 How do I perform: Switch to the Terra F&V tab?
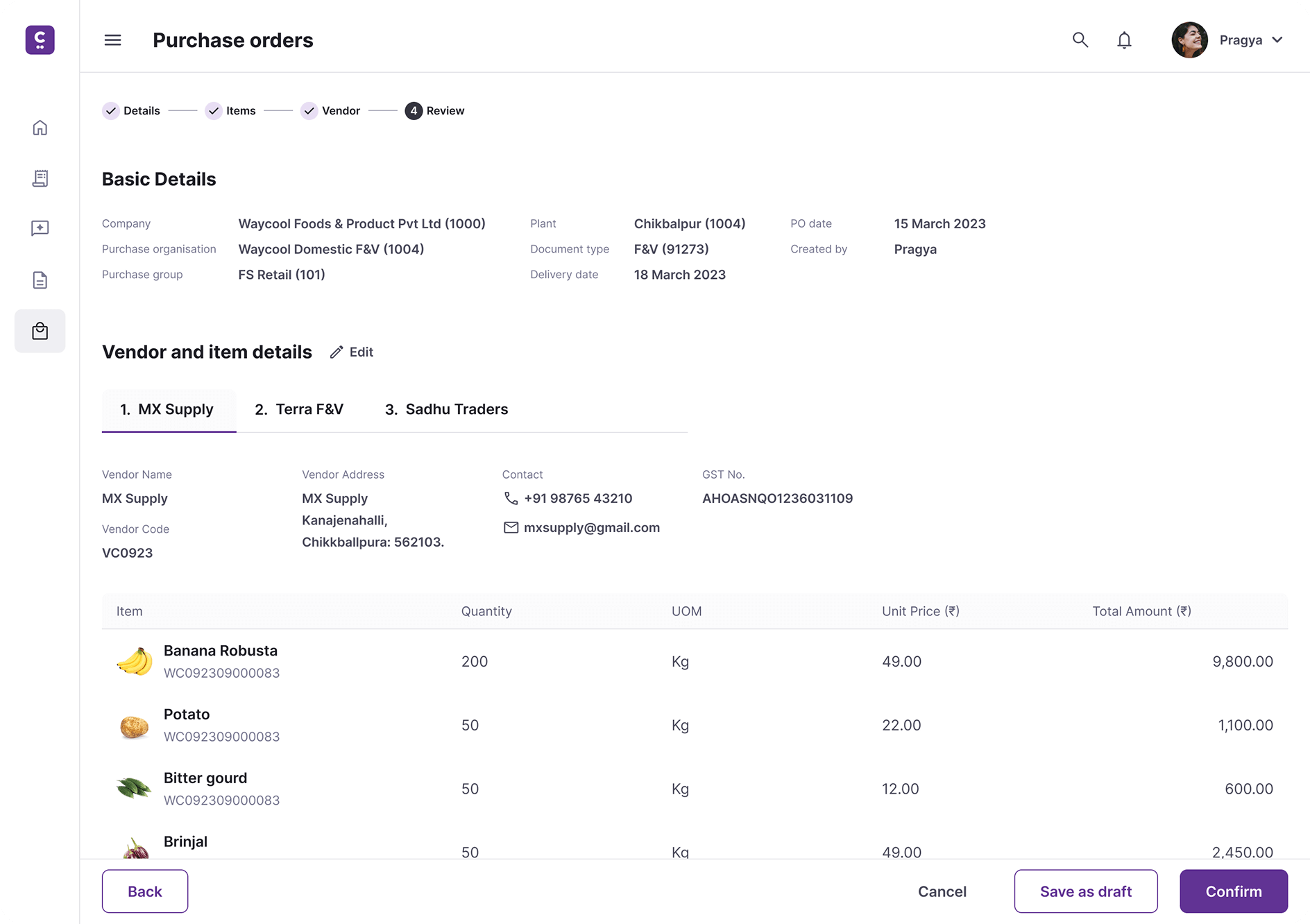(x=299, y=409)
